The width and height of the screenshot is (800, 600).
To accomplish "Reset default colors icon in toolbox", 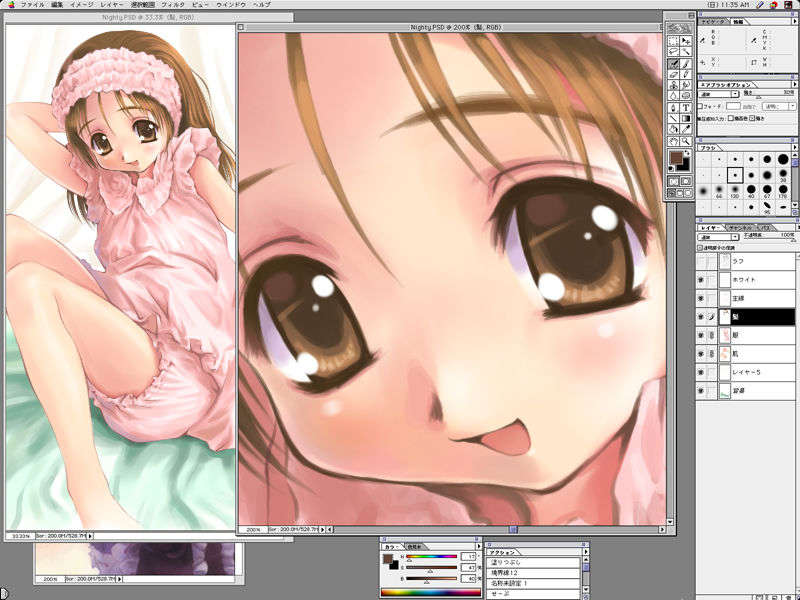I will pos(671,168).
